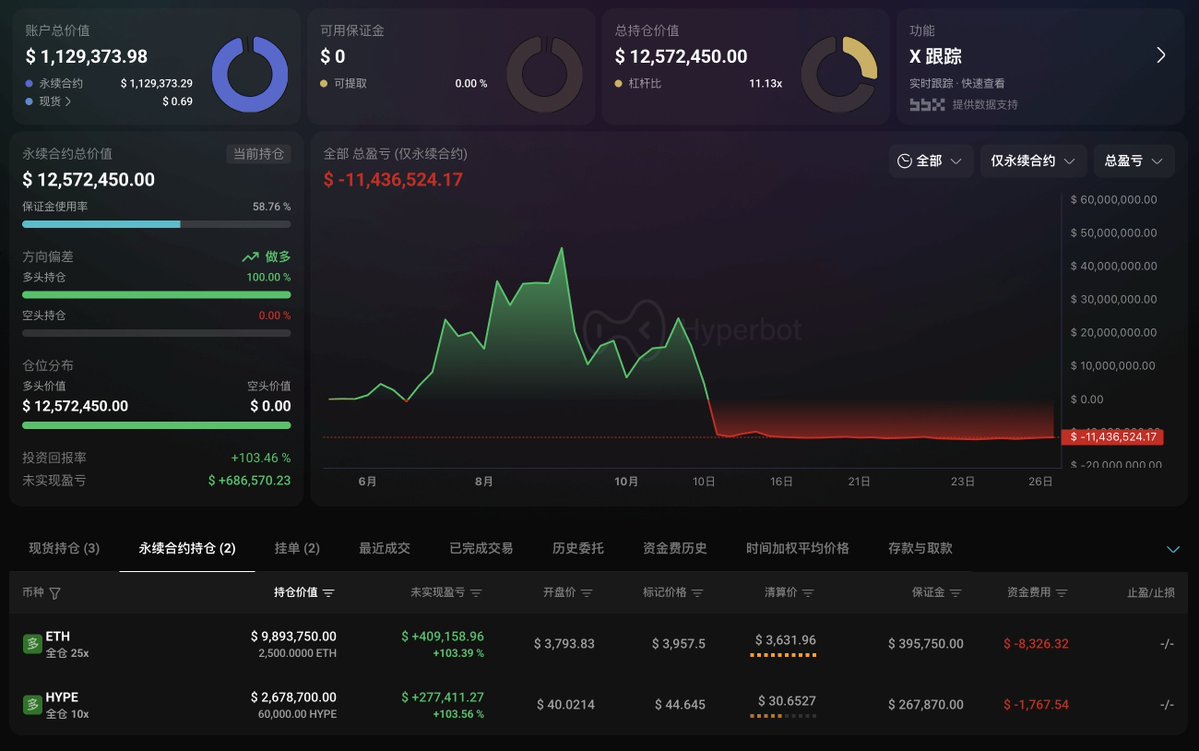Open the 已完成交易 tab
This screenshot has height=751, width=1199.
pyautogui.click(x=481, y=548)
